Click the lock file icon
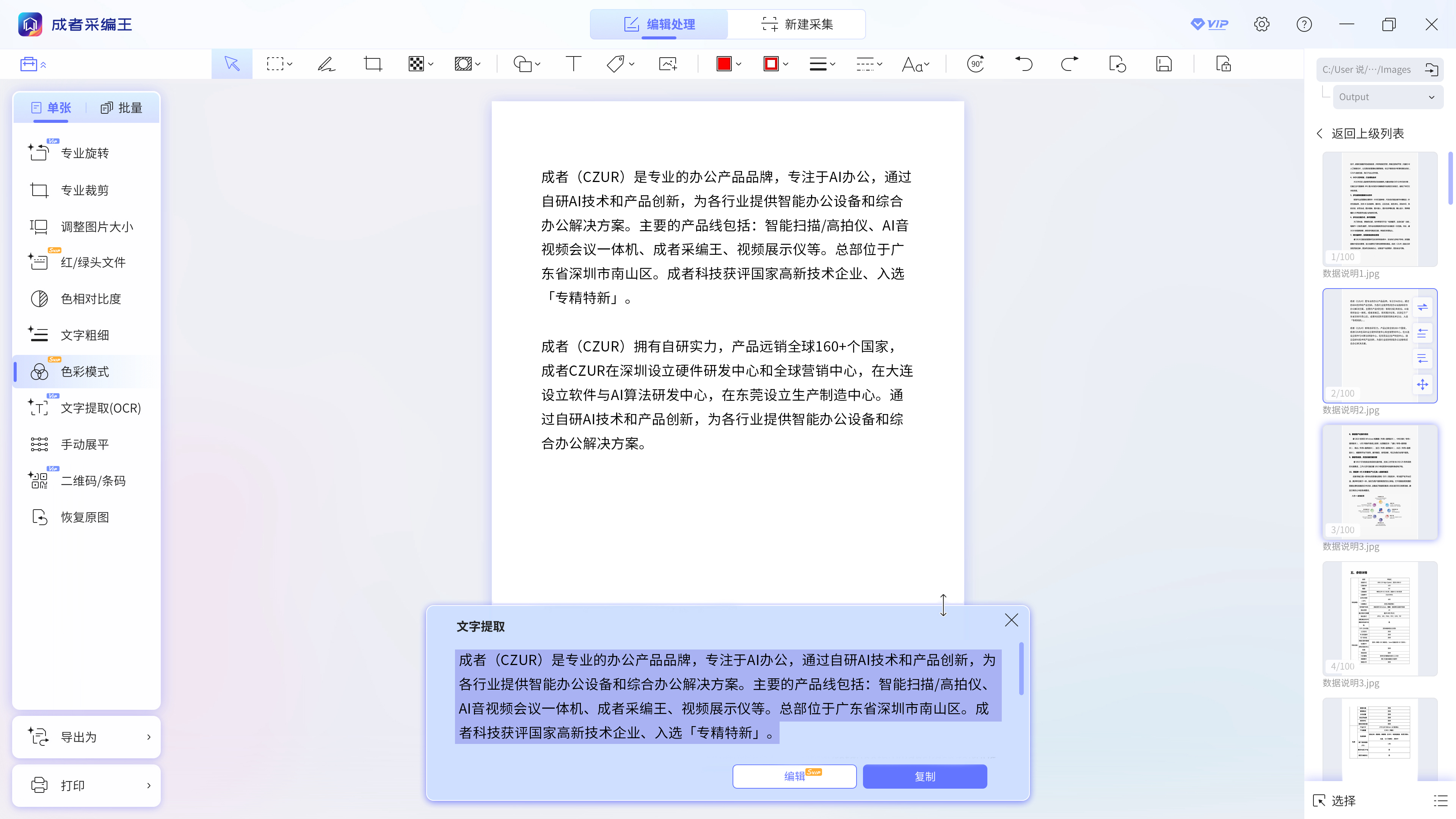1456x819 pixels. pyautogui.click(x=1223, y=64)
